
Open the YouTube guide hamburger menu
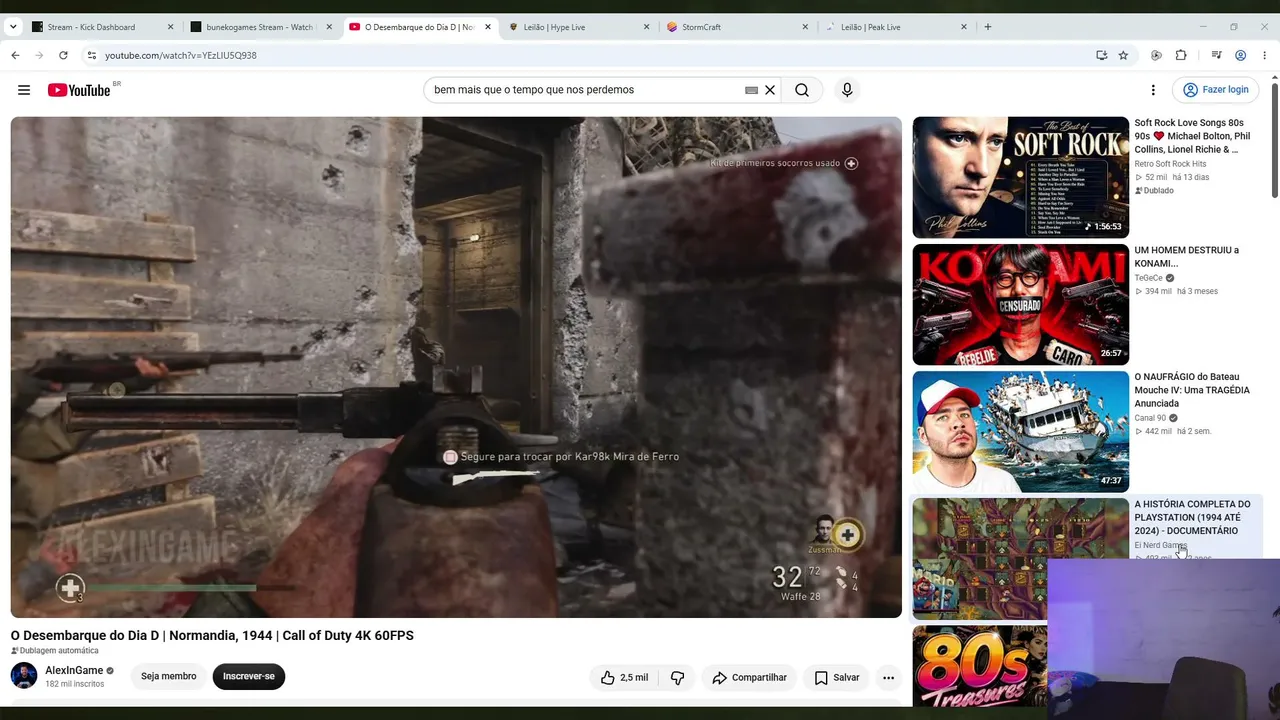click(24, 90)
